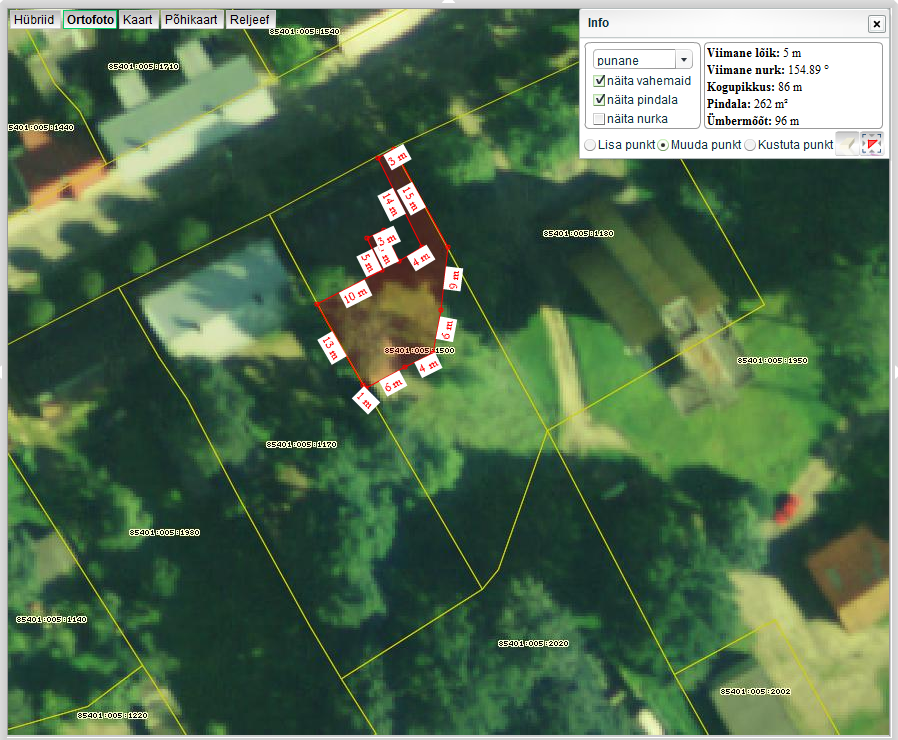Close the Info panel
Screen dimensions: 898x740
pyautogui.click(x=876, y=23)
